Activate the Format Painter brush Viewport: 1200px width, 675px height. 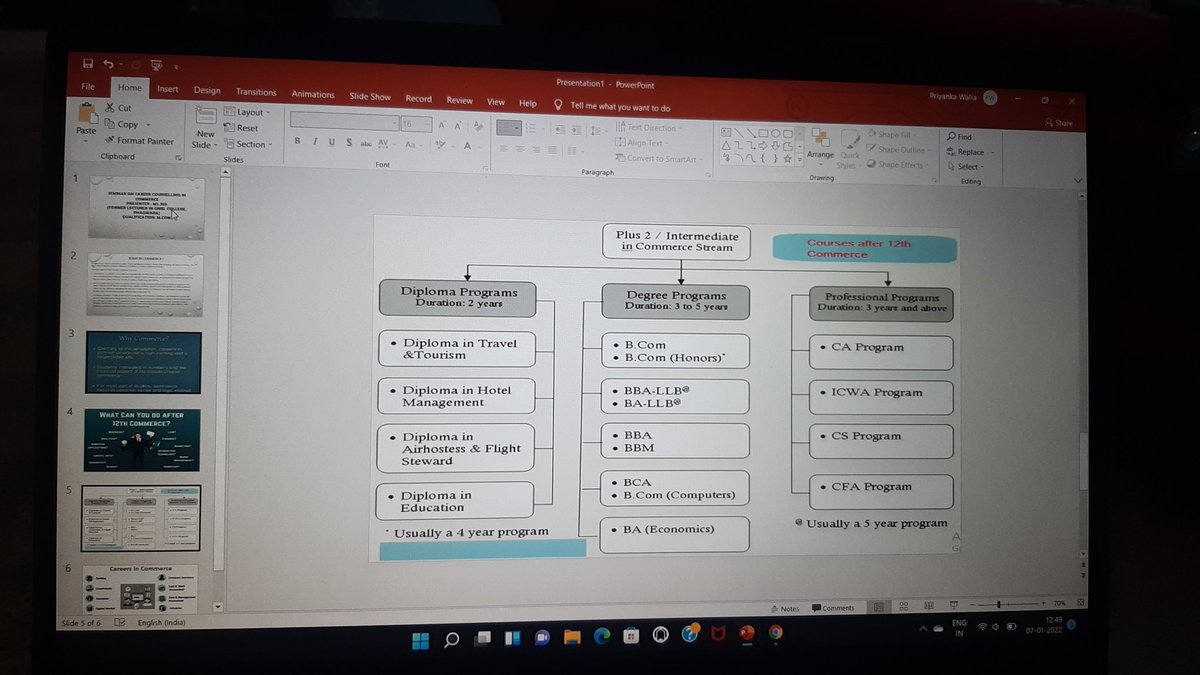(111, 141)
